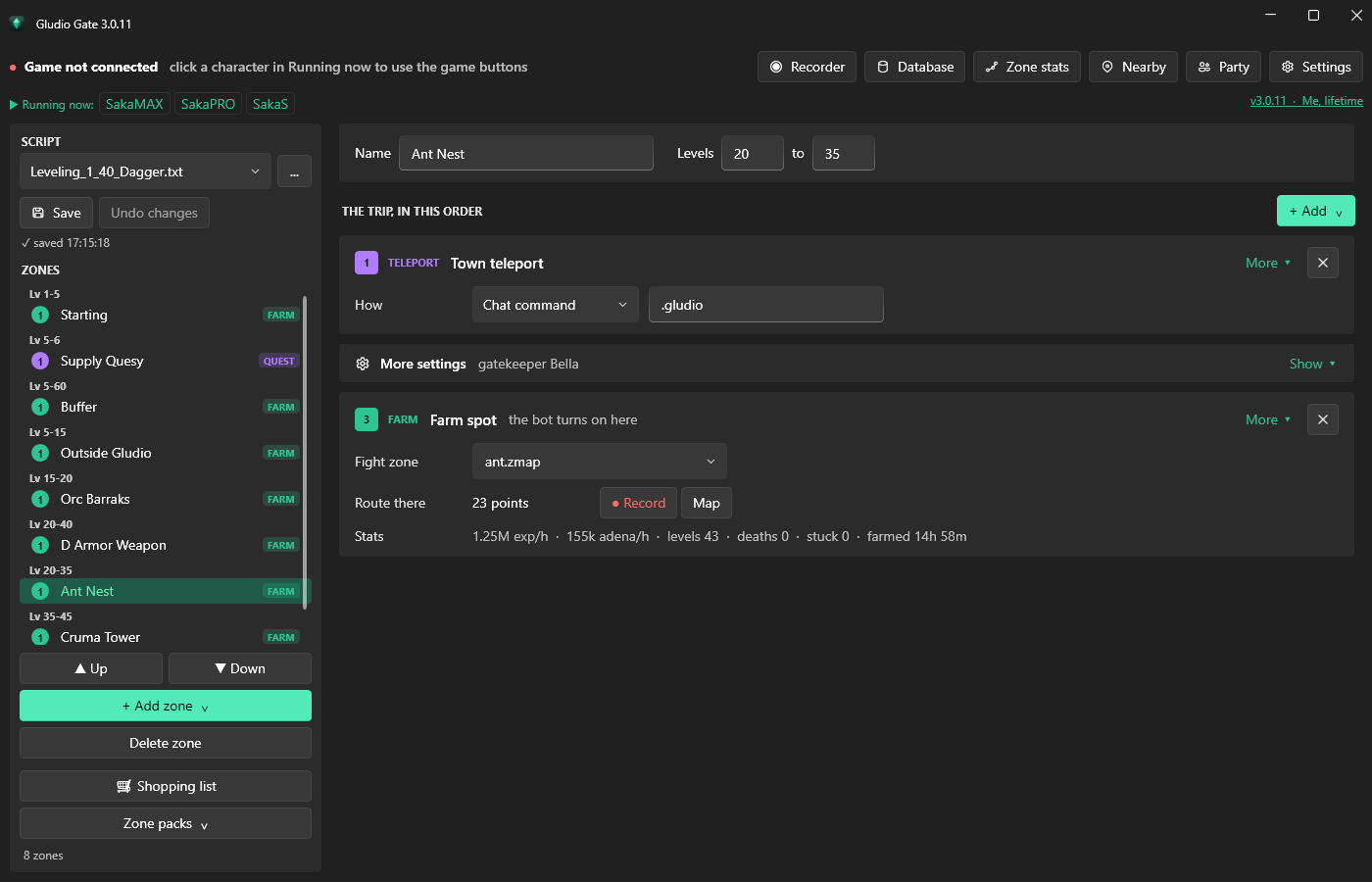
Task: Expand More options for Farm spot step
Action: 1268,419
